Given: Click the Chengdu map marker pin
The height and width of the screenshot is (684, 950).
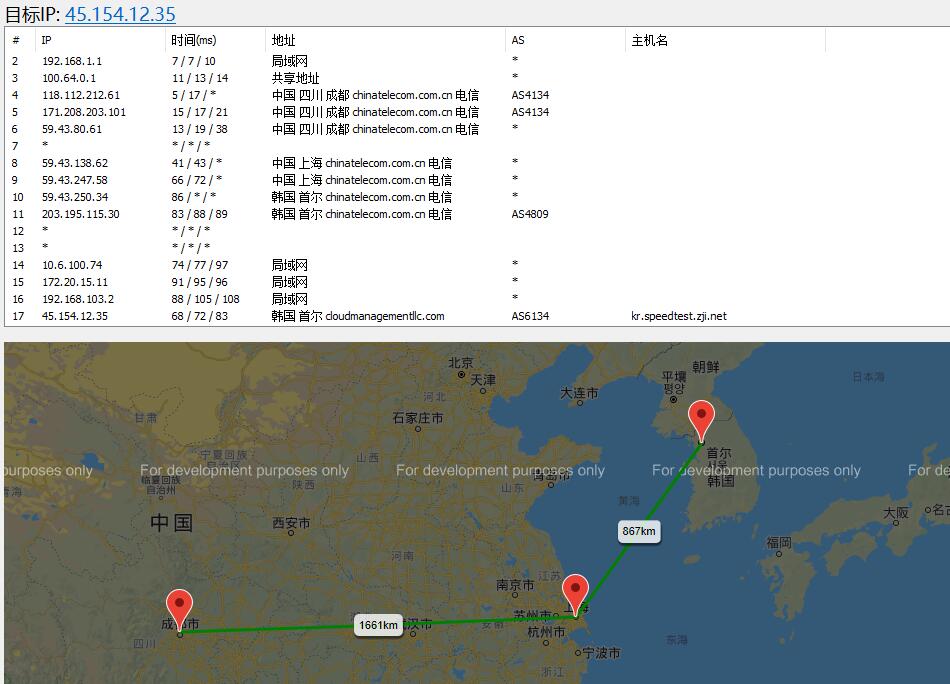Looking at the screenshot, I should [179, 611].
